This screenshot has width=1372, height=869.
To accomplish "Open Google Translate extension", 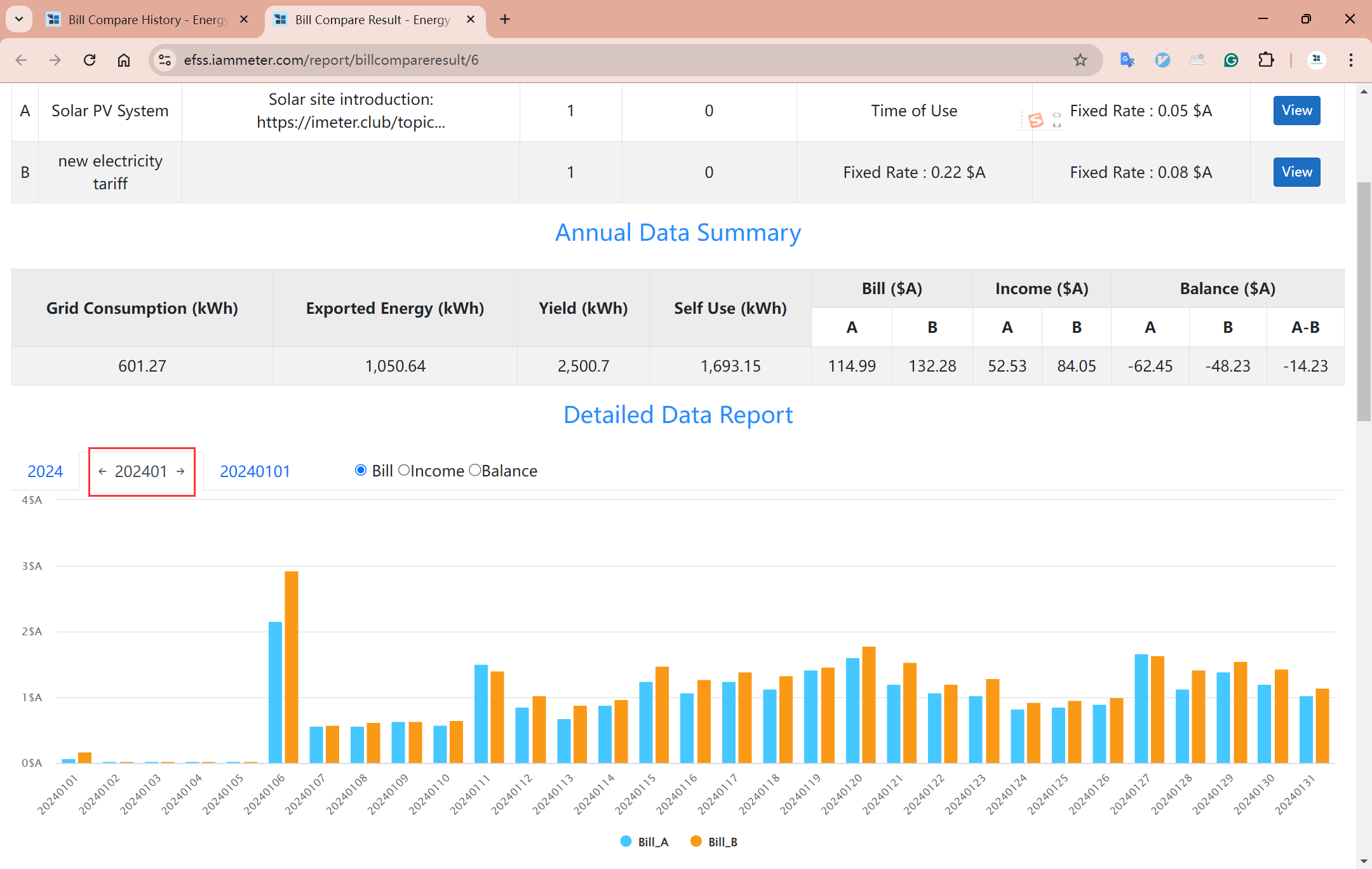I will pos(1127,60).
